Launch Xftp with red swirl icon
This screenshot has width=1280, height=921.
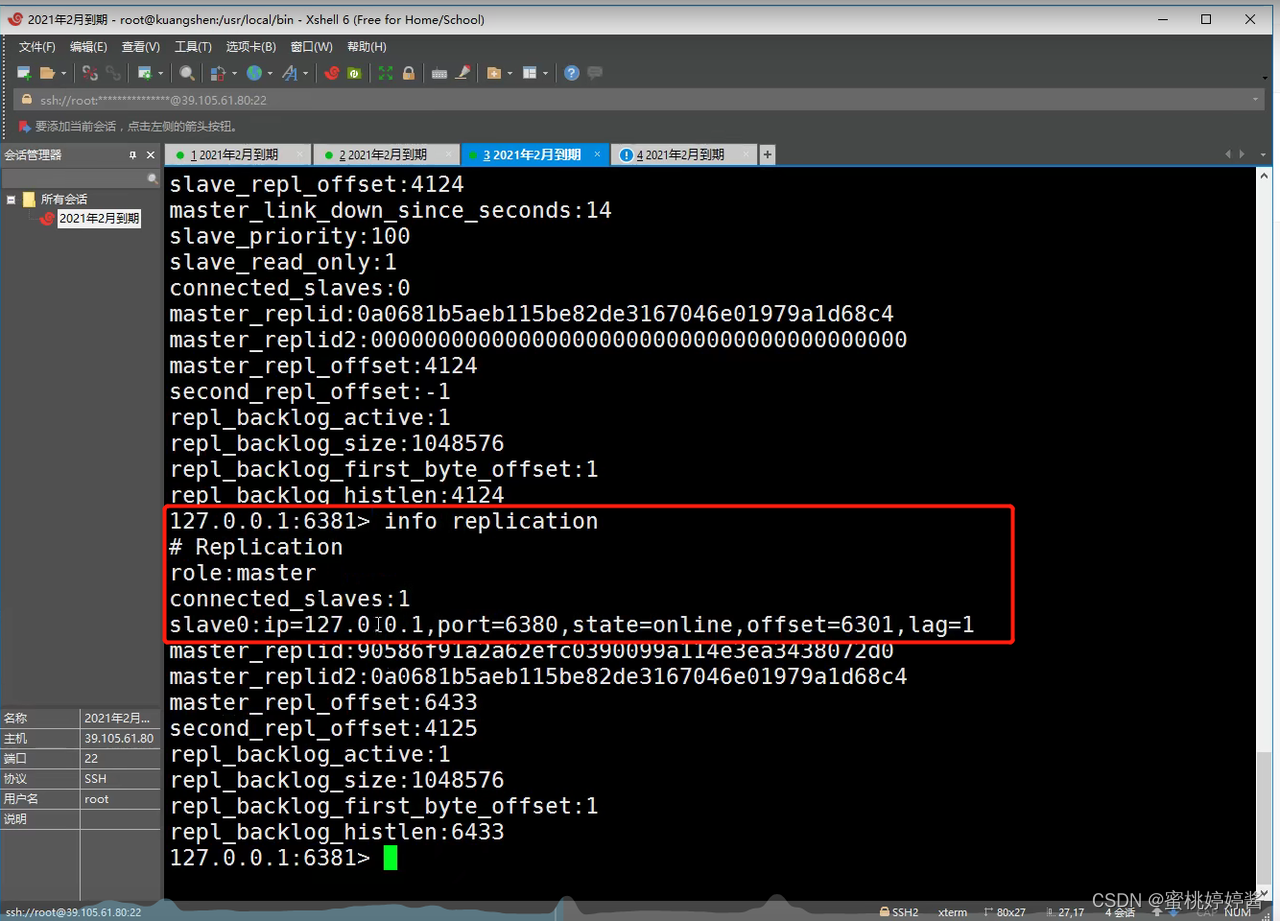pos(332,73)
